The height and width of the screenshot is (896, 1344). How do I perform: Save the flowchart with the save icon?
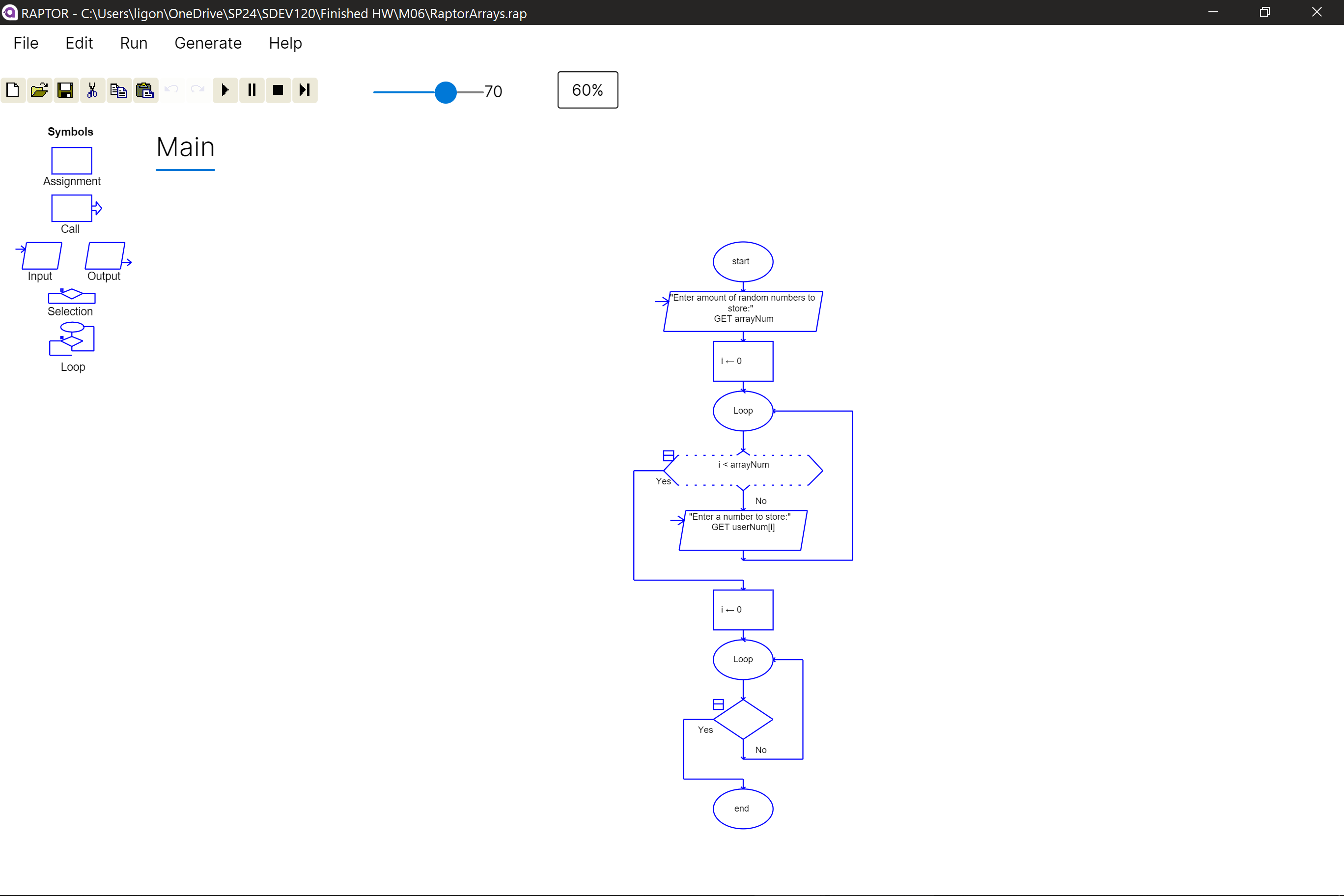pyautogui.click(x=65, y=90)
